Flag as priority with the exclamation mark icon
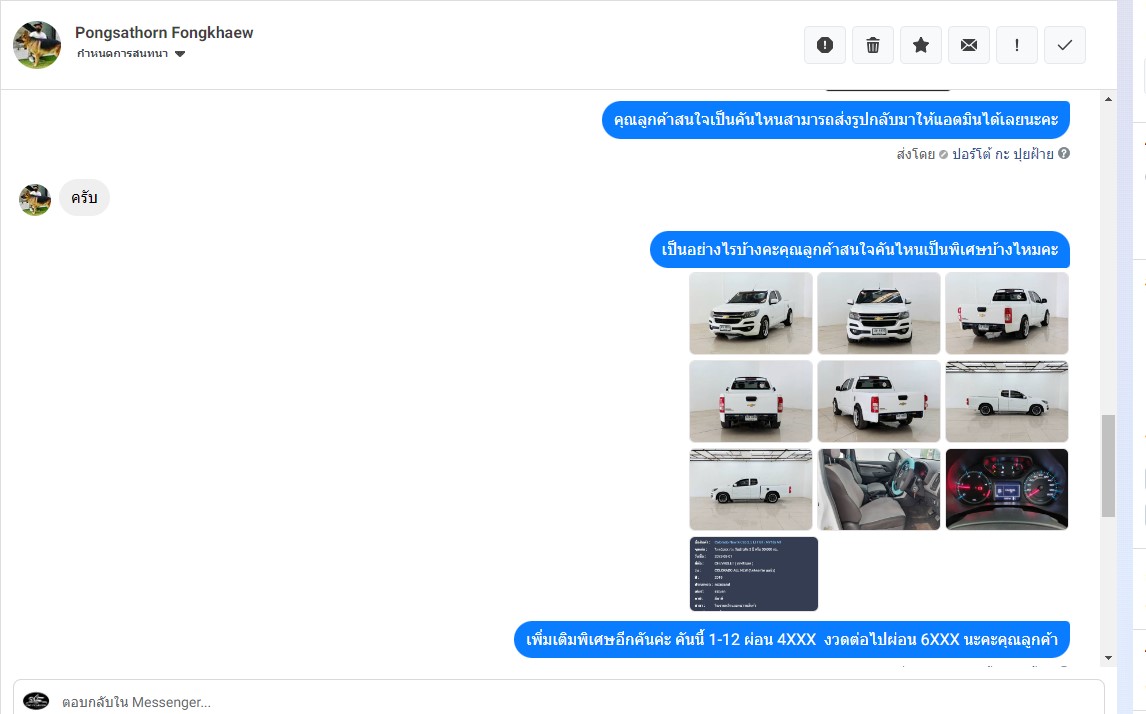1146x714 pixels. 1017,45
